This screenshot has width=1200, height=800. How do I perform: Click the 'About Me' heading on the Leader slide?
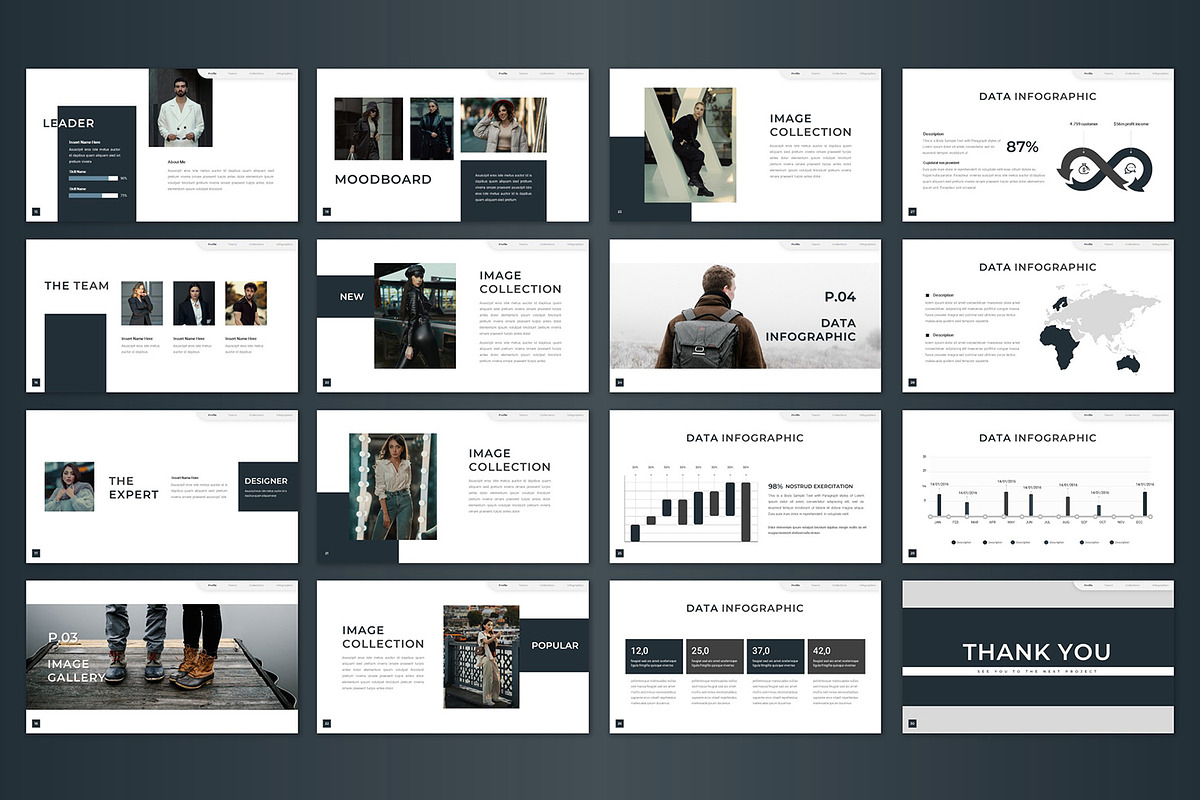coord(176,161)
